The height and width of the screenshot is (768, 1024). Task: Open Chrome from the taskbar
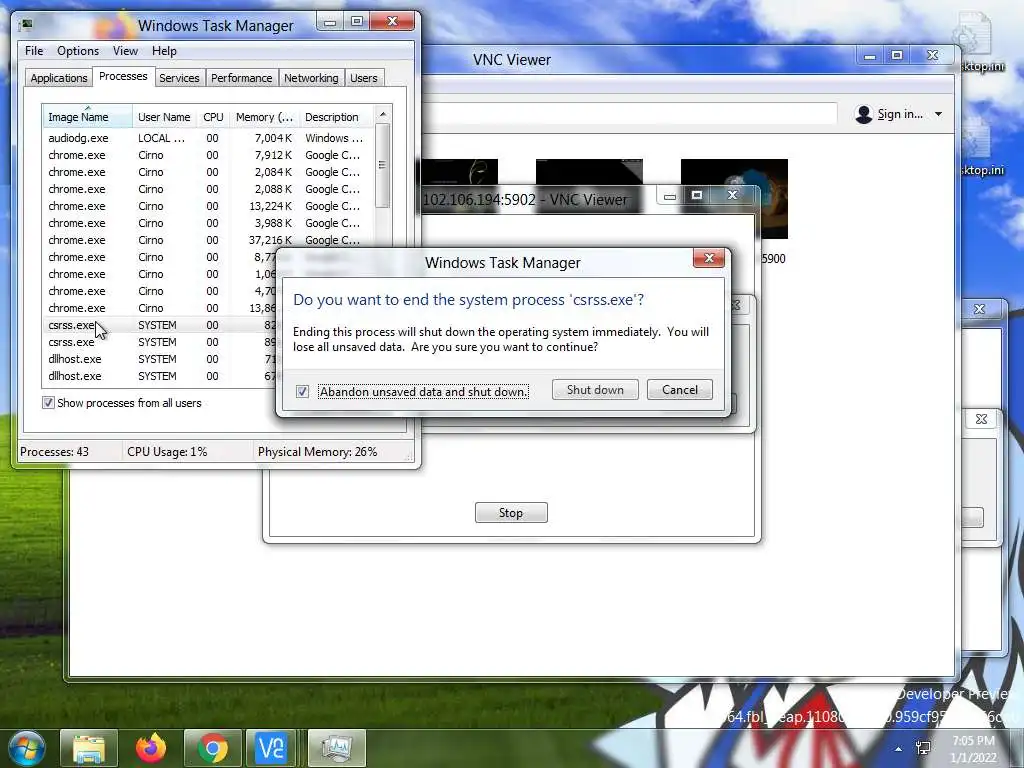point(213,748)
